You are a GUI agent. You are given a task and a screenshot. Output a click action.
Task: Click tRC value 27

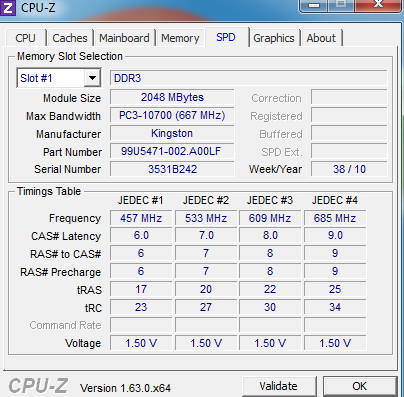(x=206, y=307)
